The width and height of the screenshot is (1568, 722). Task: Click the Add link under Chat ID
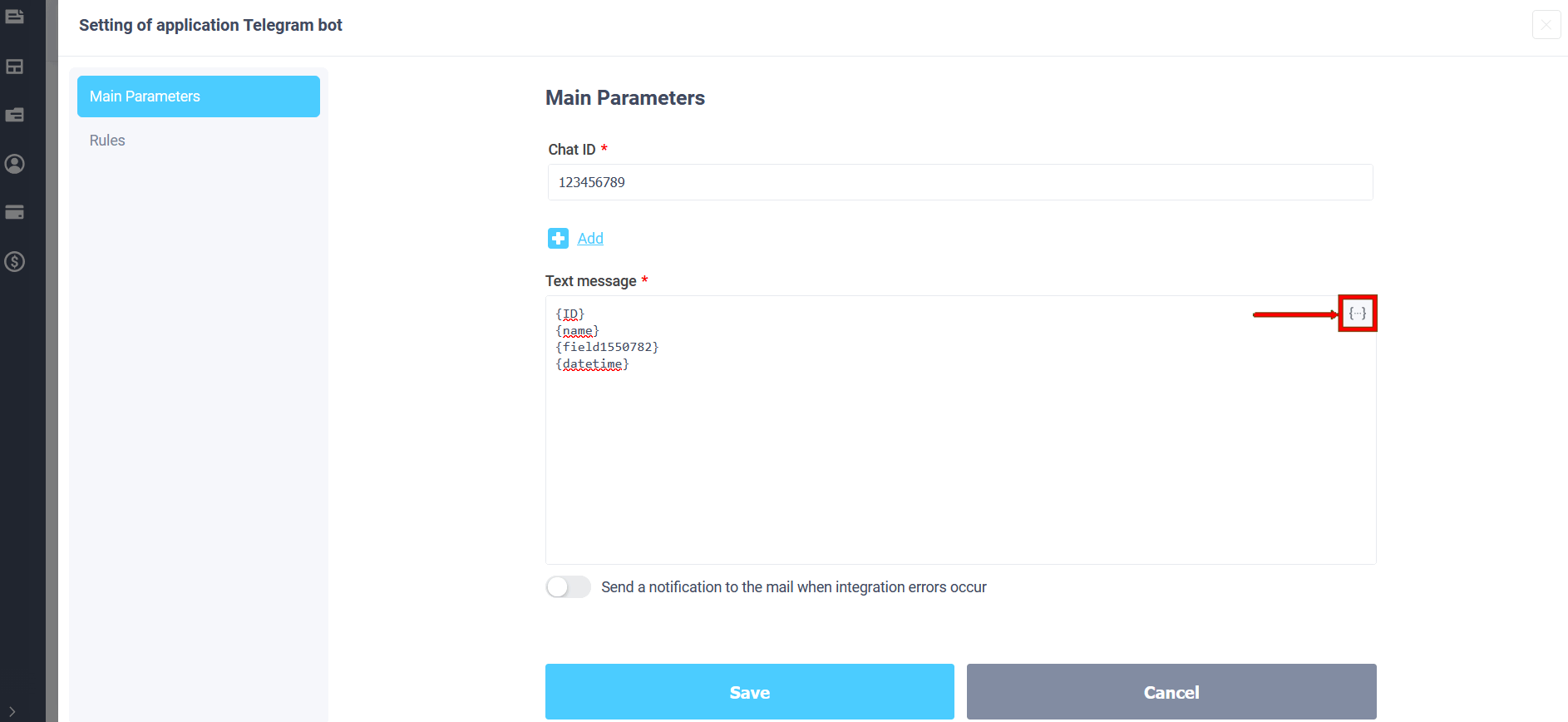pos(590,239)
